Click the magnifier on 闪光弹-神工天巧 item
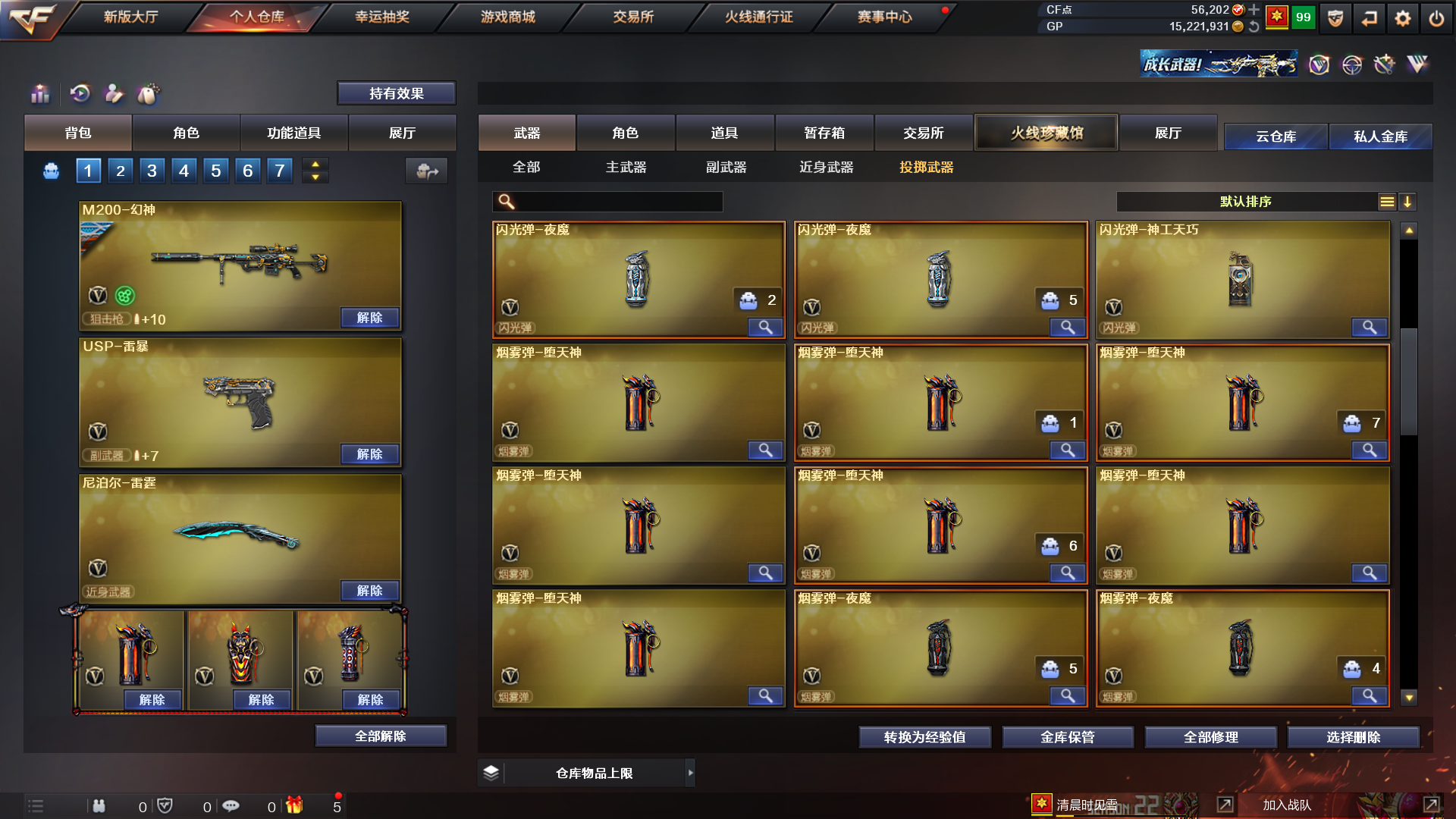1456x819 pixels. tap(1370, 328)
